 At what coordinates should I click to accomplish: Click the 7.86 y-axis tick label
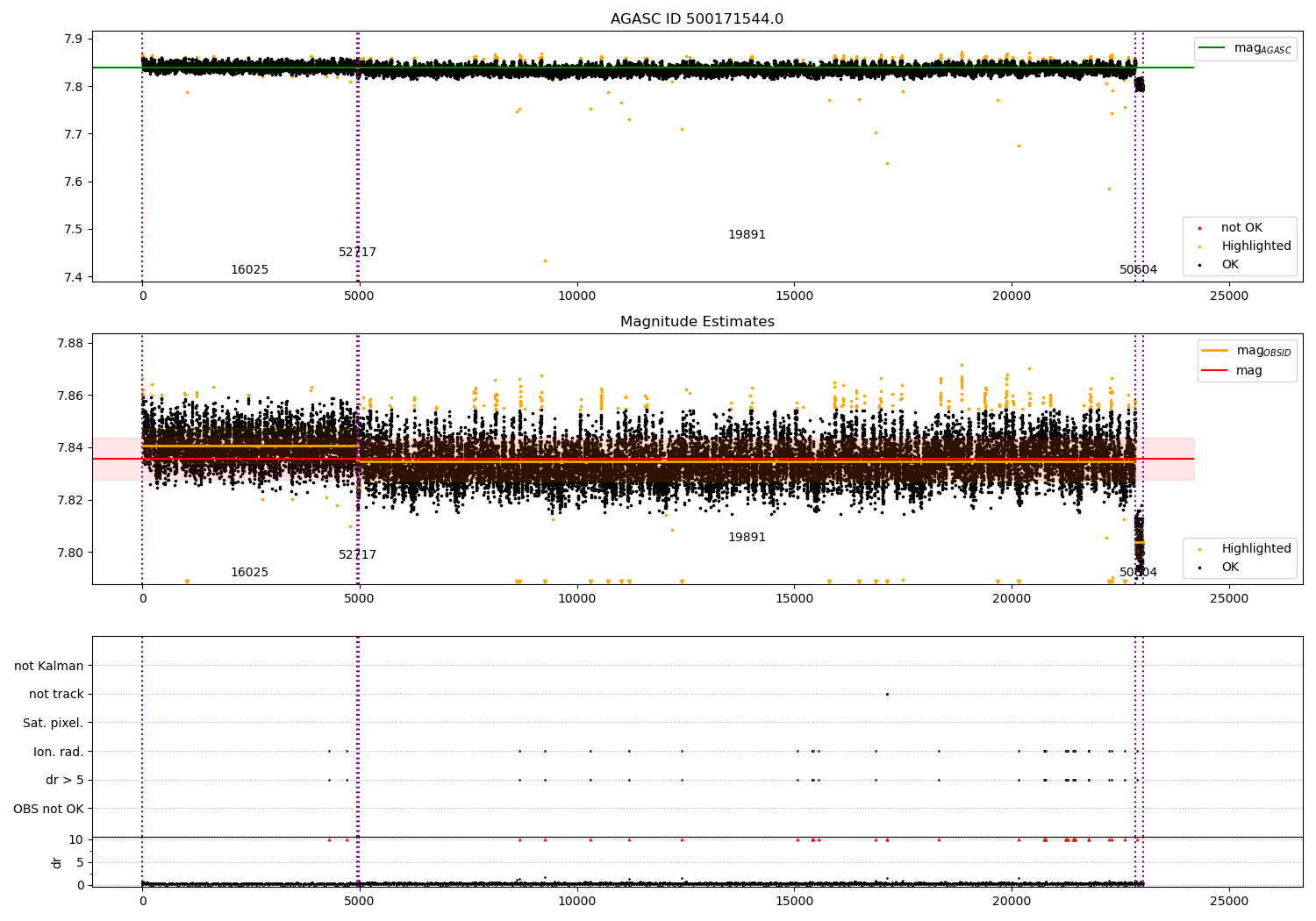tap(70, 396)
